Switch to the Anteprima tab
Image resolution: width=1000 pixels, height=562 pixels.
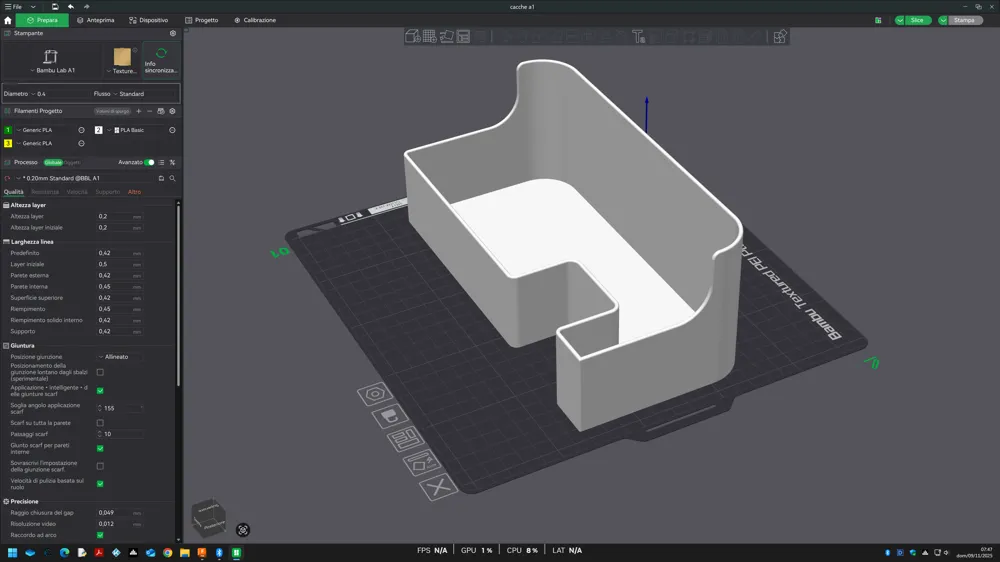(x=96, y=20)
